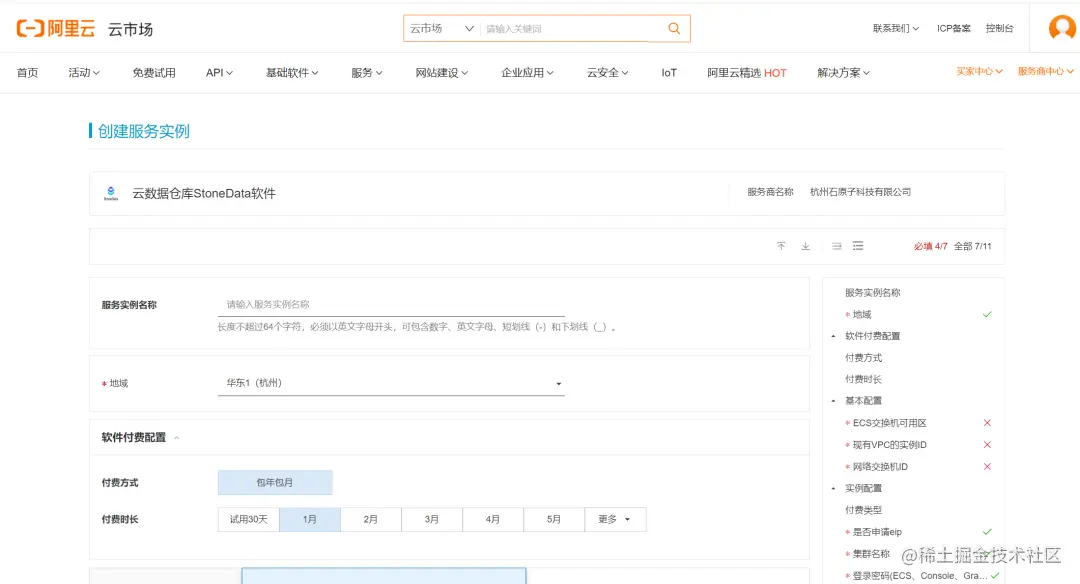The image size is (1080, 584).
Task: Jump to 付费方式 in the outline
Action: pyautogui.click(x=864, y=357)
